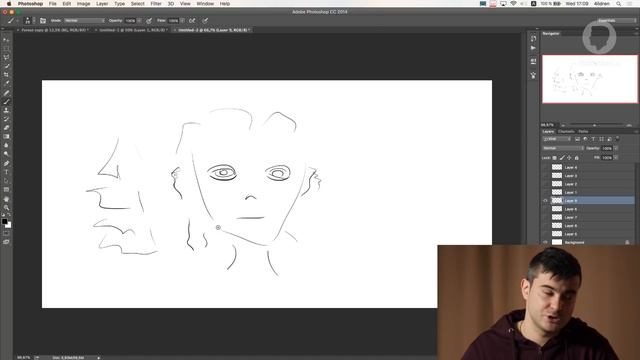Select the Gradient tool
The image size is (640, 360).
(x=6, y=137)
